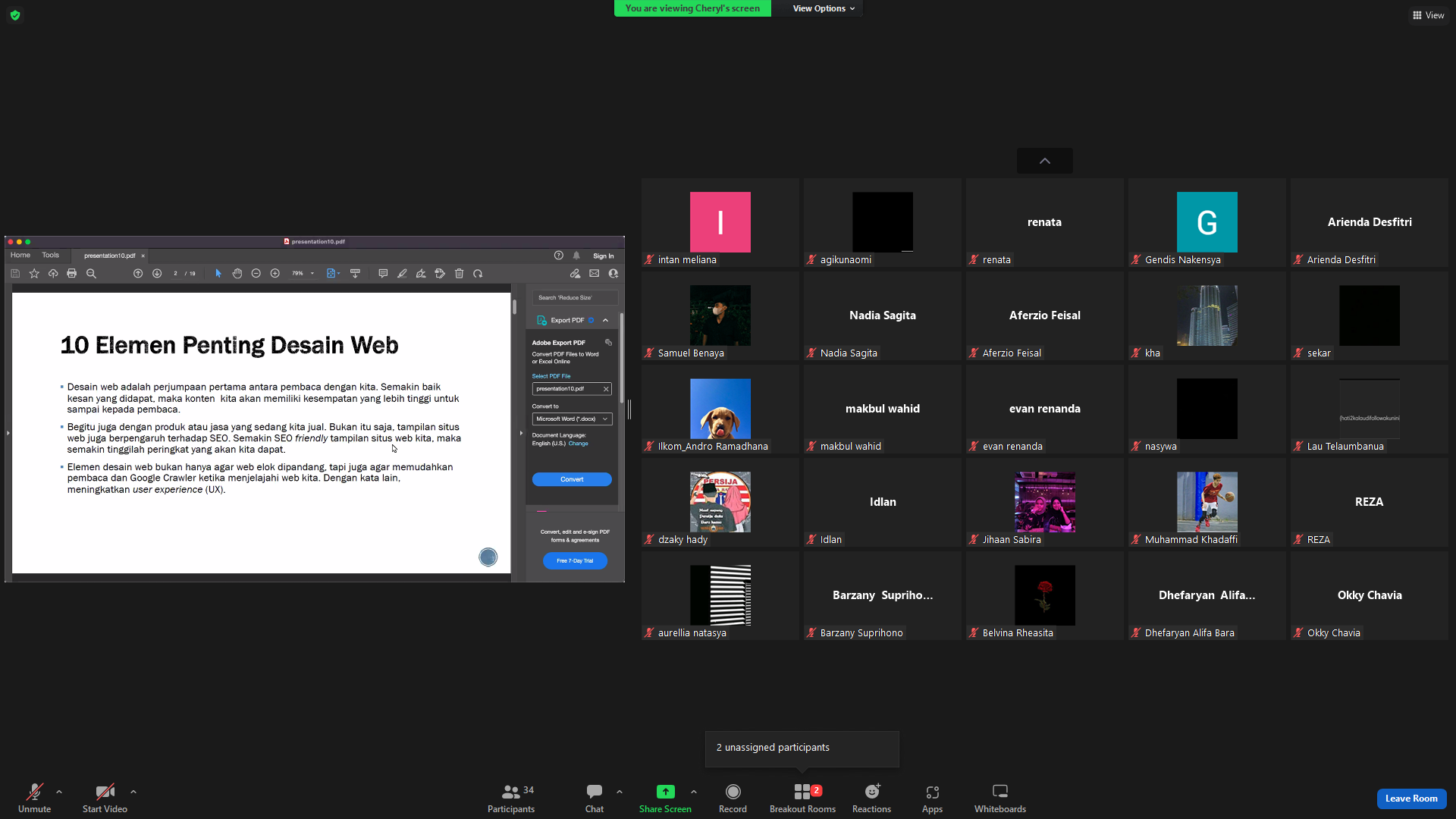Open the View Options dropdown
The image size is (1456, 819).
(x=824, y=8)
